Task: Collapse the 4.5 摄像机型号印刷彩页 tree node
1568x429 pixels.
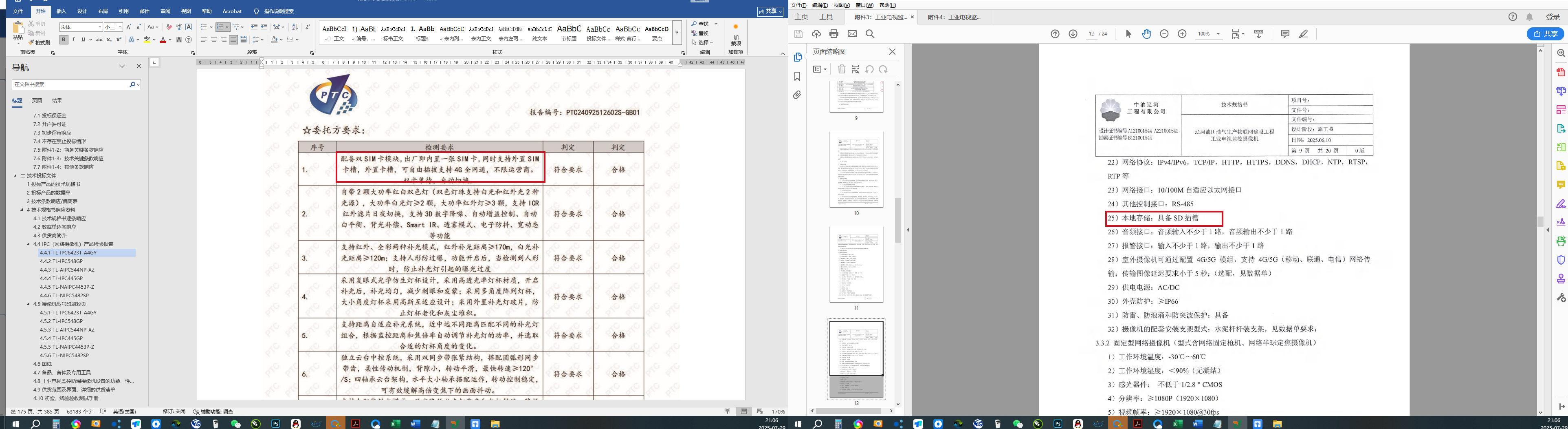Action: 28,304
